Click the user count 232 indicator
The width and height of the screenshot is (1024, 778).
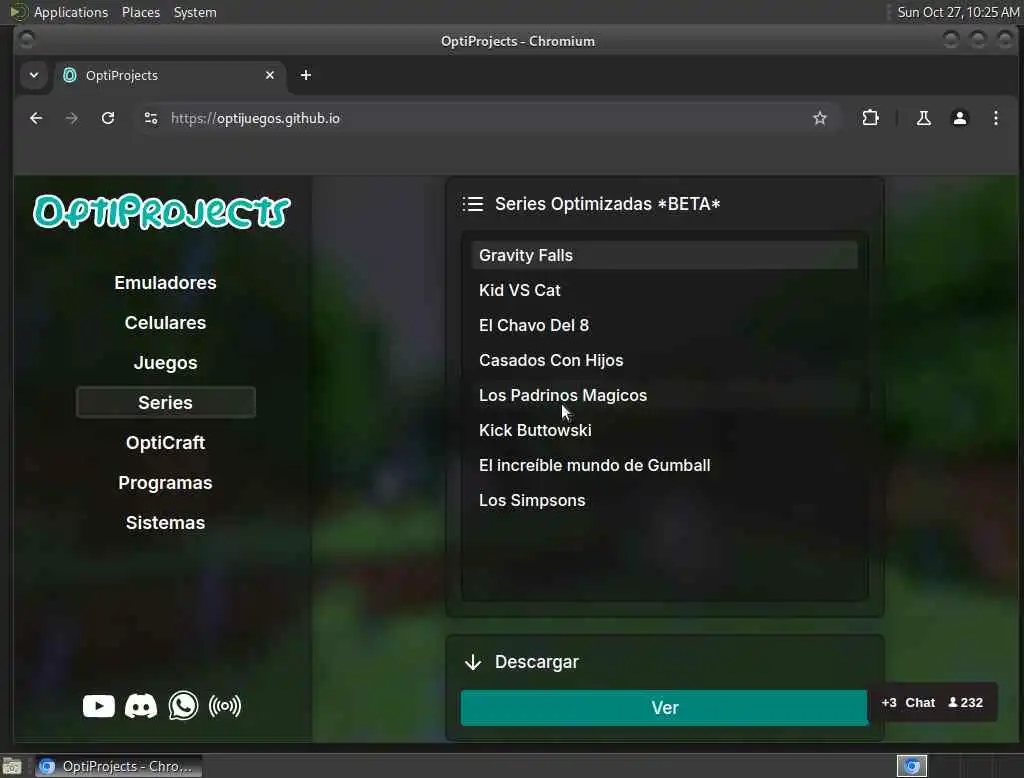[x=966, y=702]
